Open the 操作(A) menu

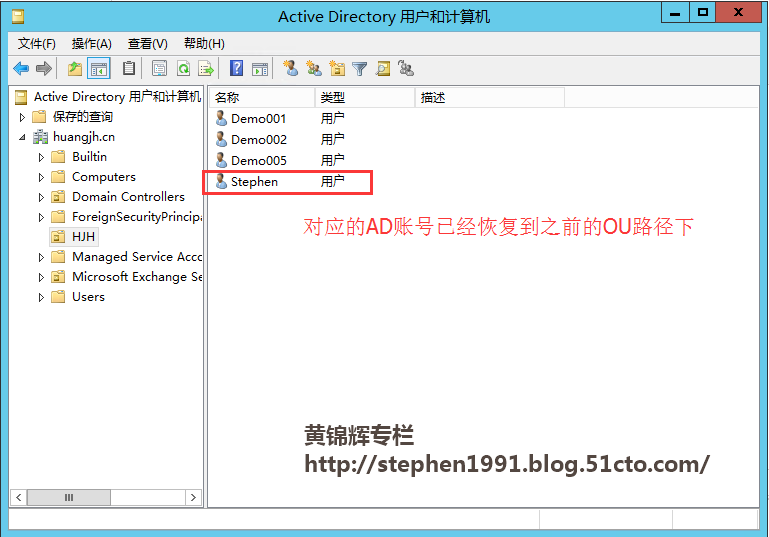tap(92, 44)
